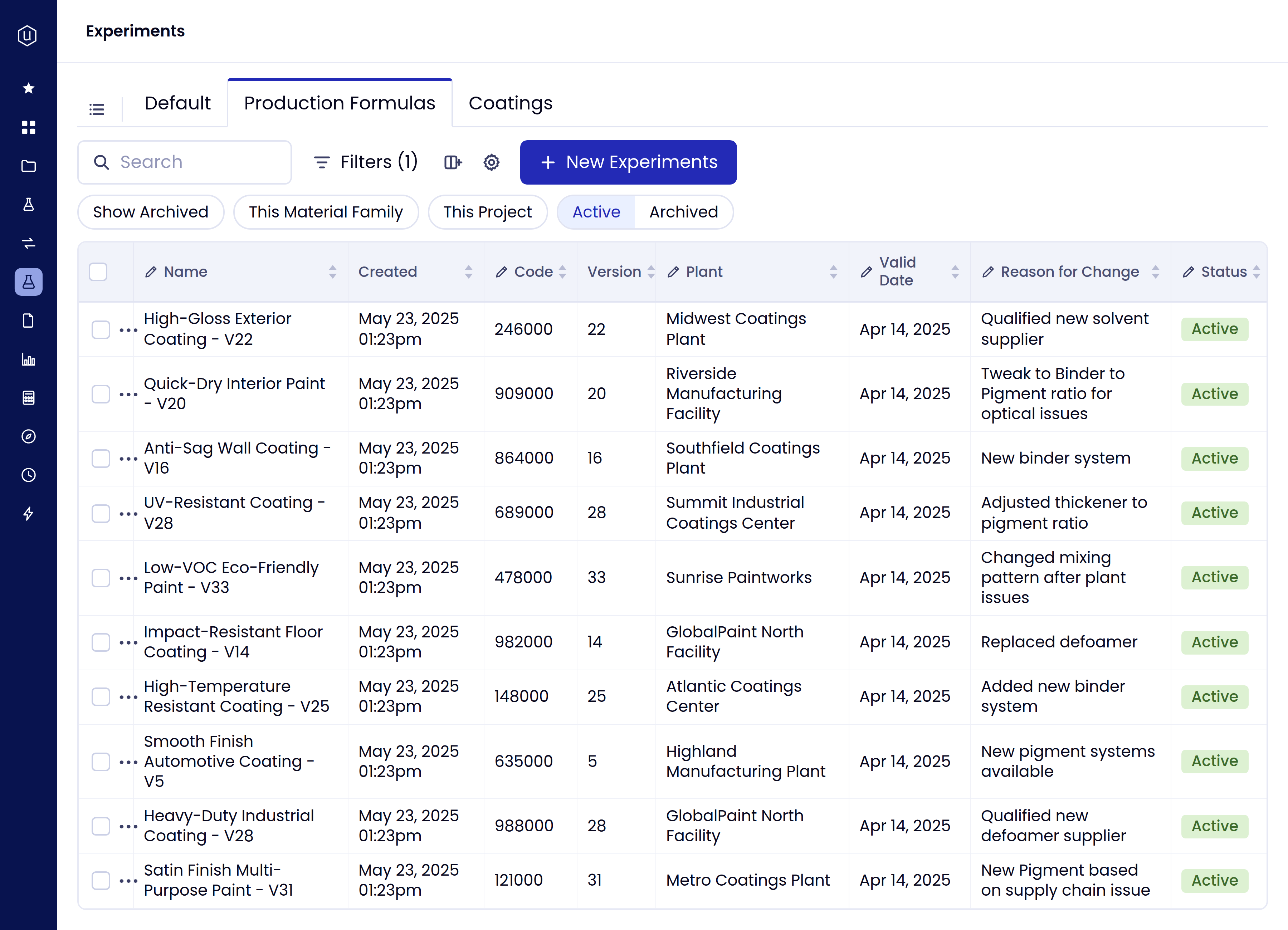The height and width of the screenshot is (930, 1288).
Task: Open the folder icon in sidebar
Action: point(28,166)
